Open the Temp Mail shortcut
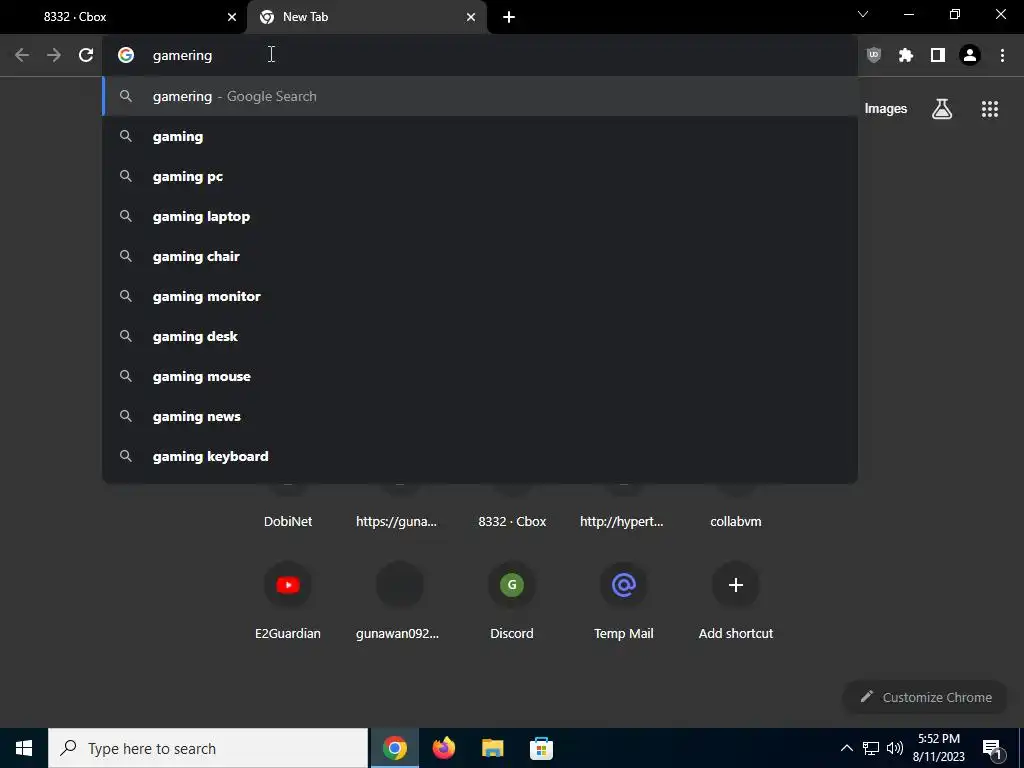The image size is (1024, 768). [x=624, y=601]
